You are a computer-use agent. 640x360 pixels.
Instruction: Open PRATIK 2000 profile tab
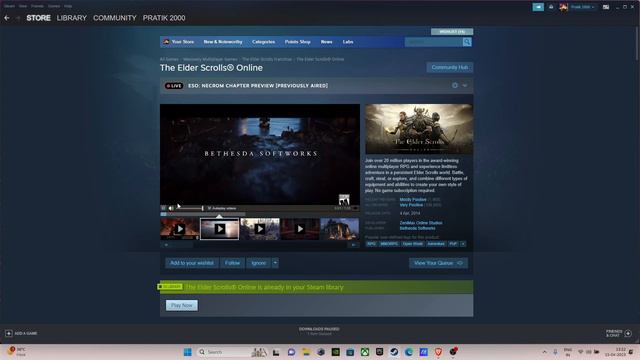click(164, 18)
